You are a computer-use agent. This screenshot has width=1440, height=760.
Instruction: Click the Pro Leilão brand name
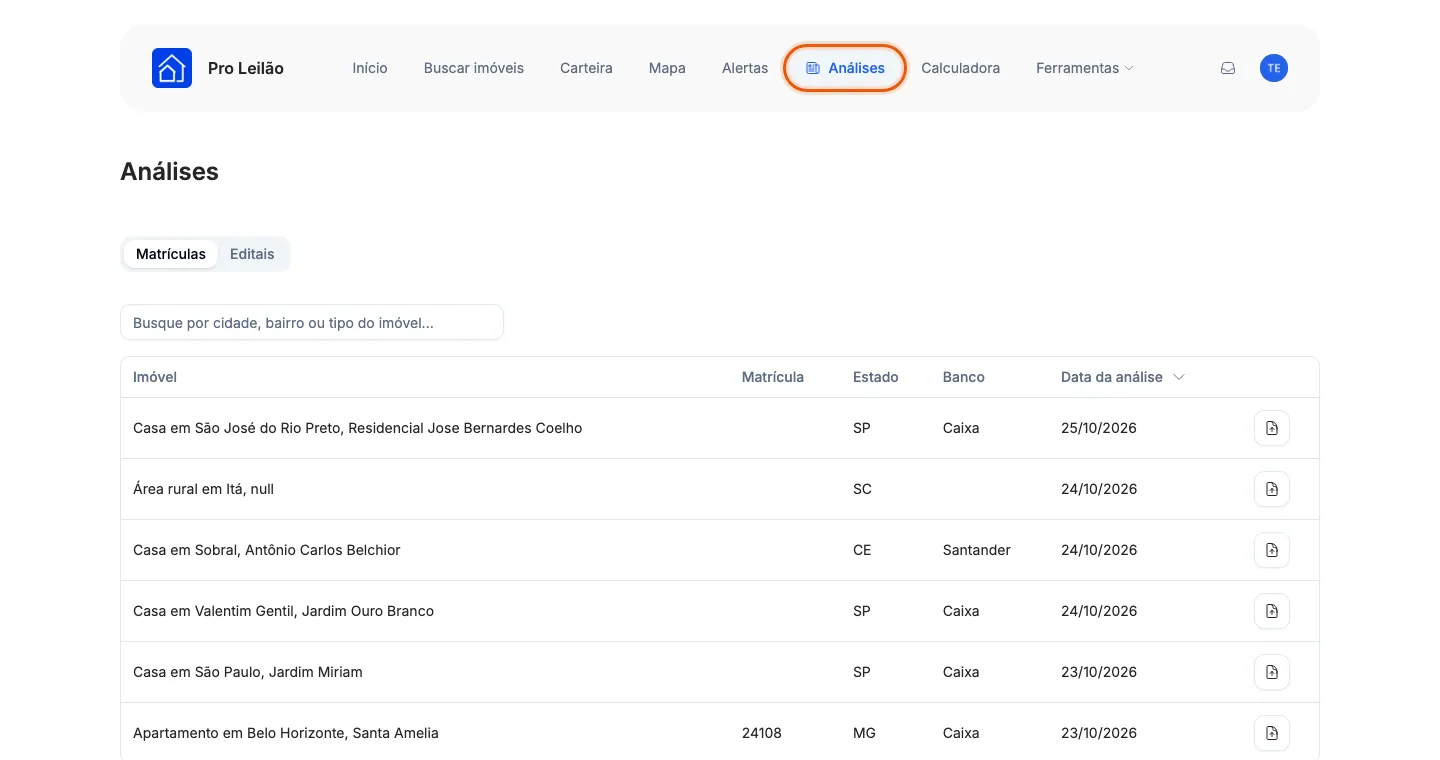(x=246, y=68)
